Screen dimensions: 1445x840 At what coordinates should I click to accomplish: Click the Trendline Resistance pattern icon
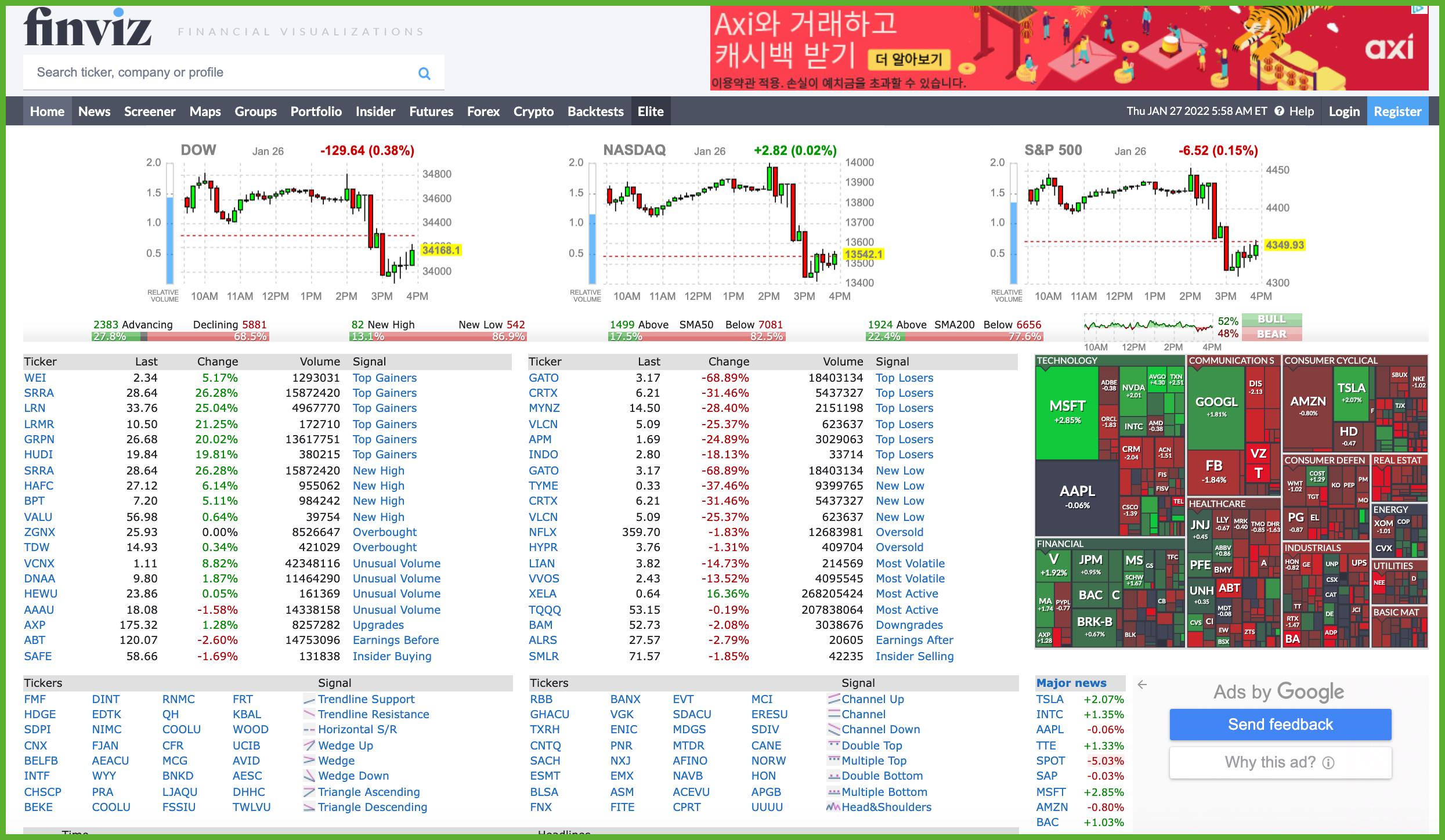click(309, 715)
